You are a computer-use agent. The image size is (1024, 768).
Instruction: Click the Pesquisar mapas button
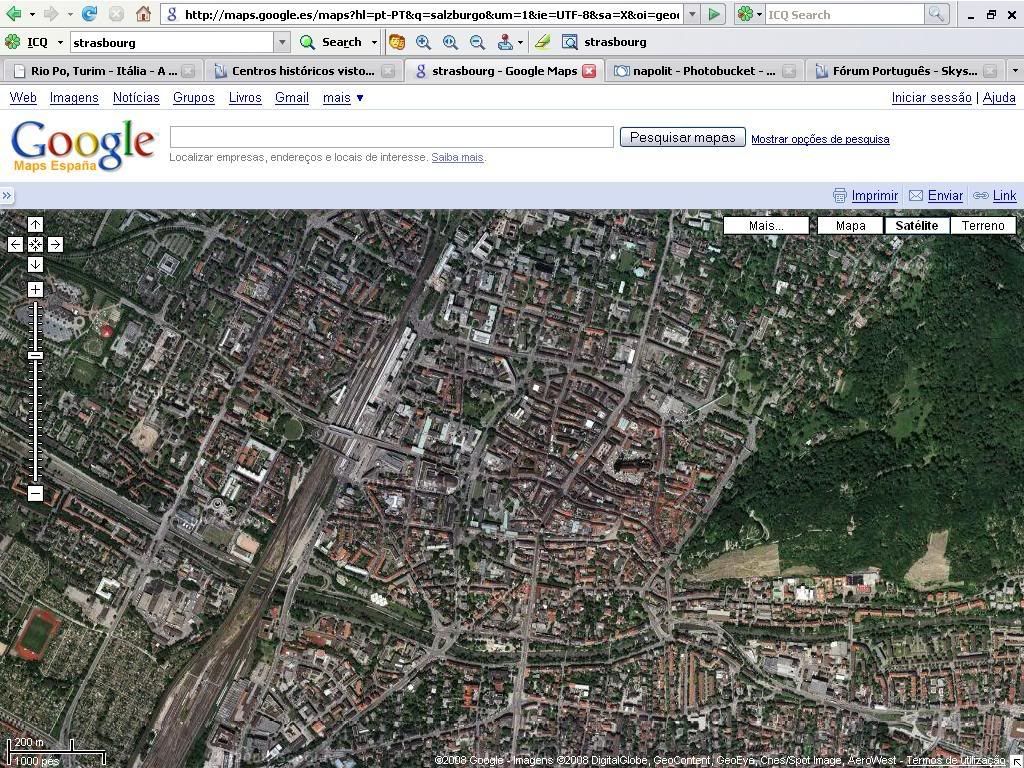tap(682, 137)
